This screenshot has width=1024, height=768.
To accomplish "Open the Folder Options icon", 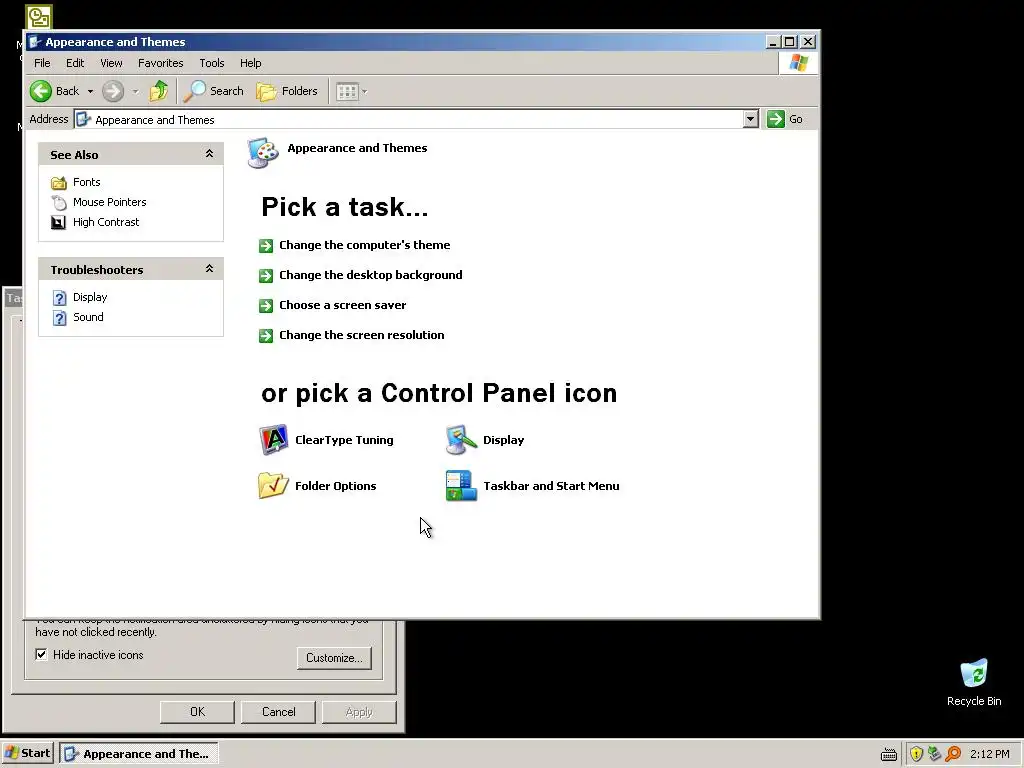I will tap(273, 485).
